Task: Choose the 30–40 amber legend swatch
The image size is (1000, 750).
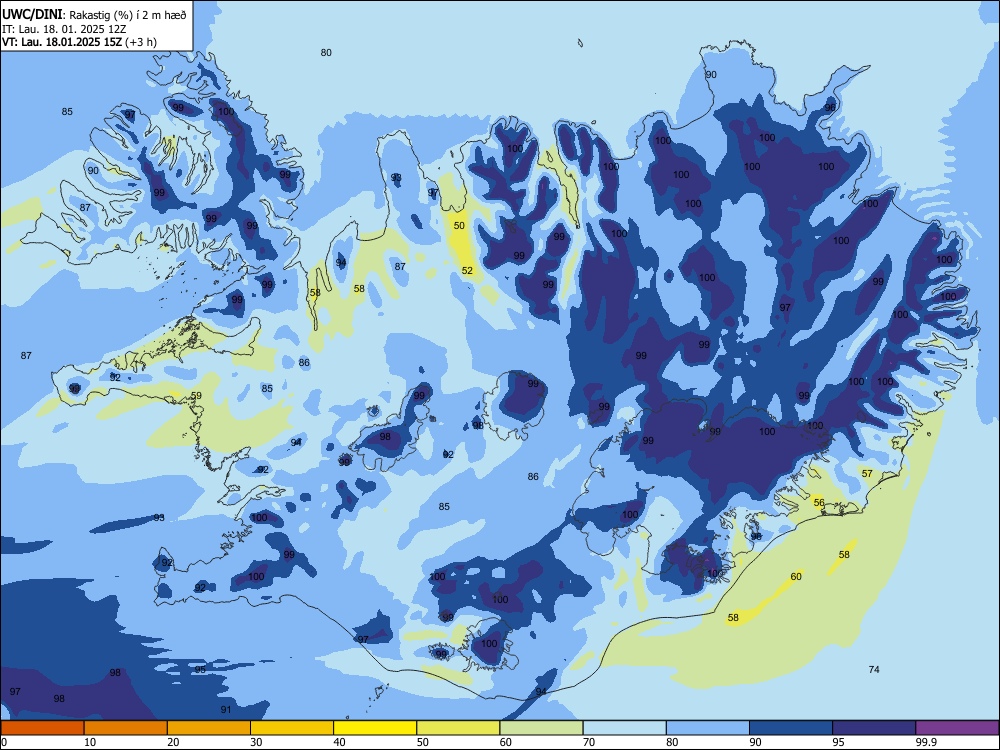Action: tap(292, 728)
